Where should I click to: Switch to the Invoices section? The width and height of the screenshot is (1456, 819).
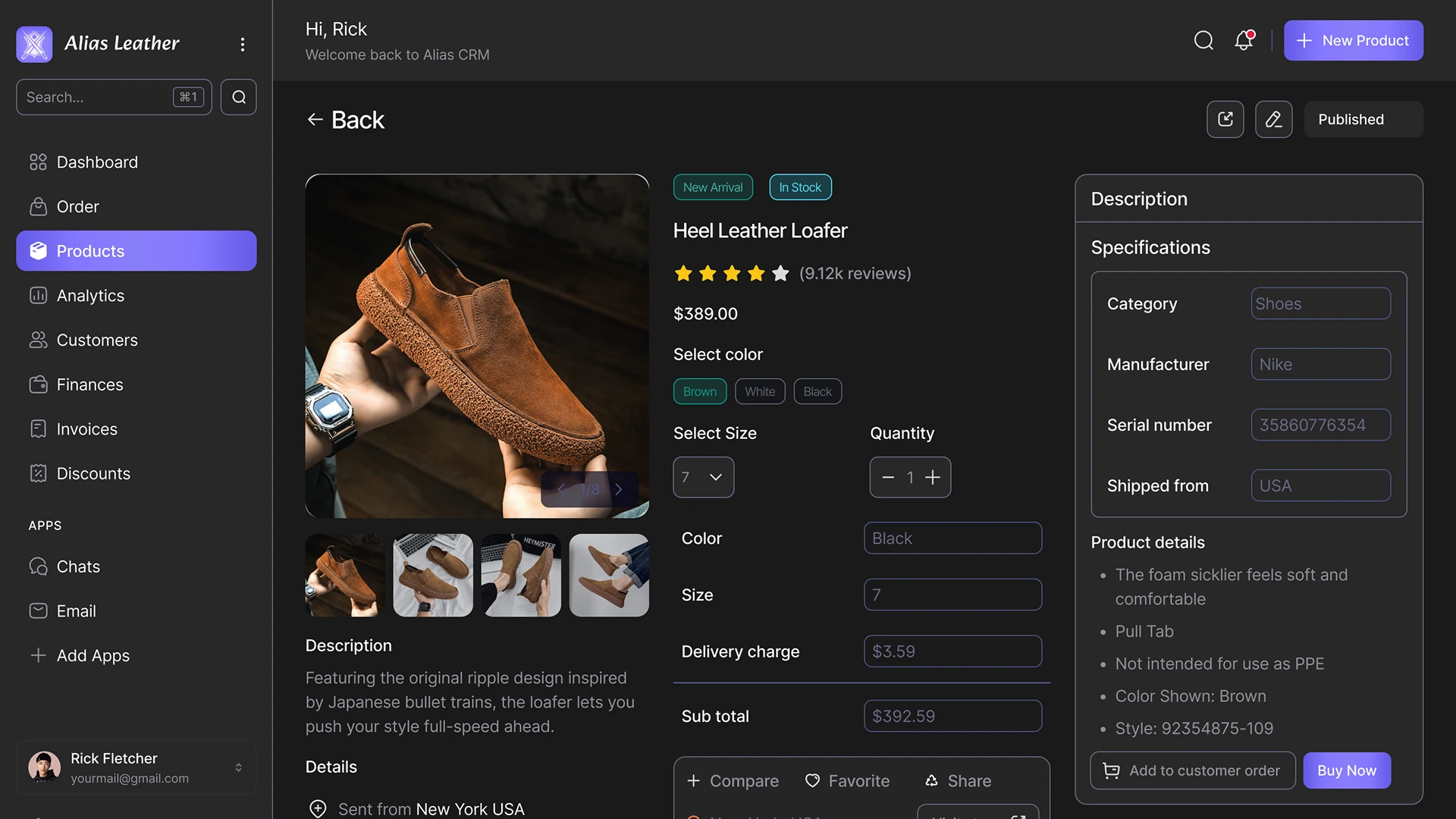(x=86, y=428)
